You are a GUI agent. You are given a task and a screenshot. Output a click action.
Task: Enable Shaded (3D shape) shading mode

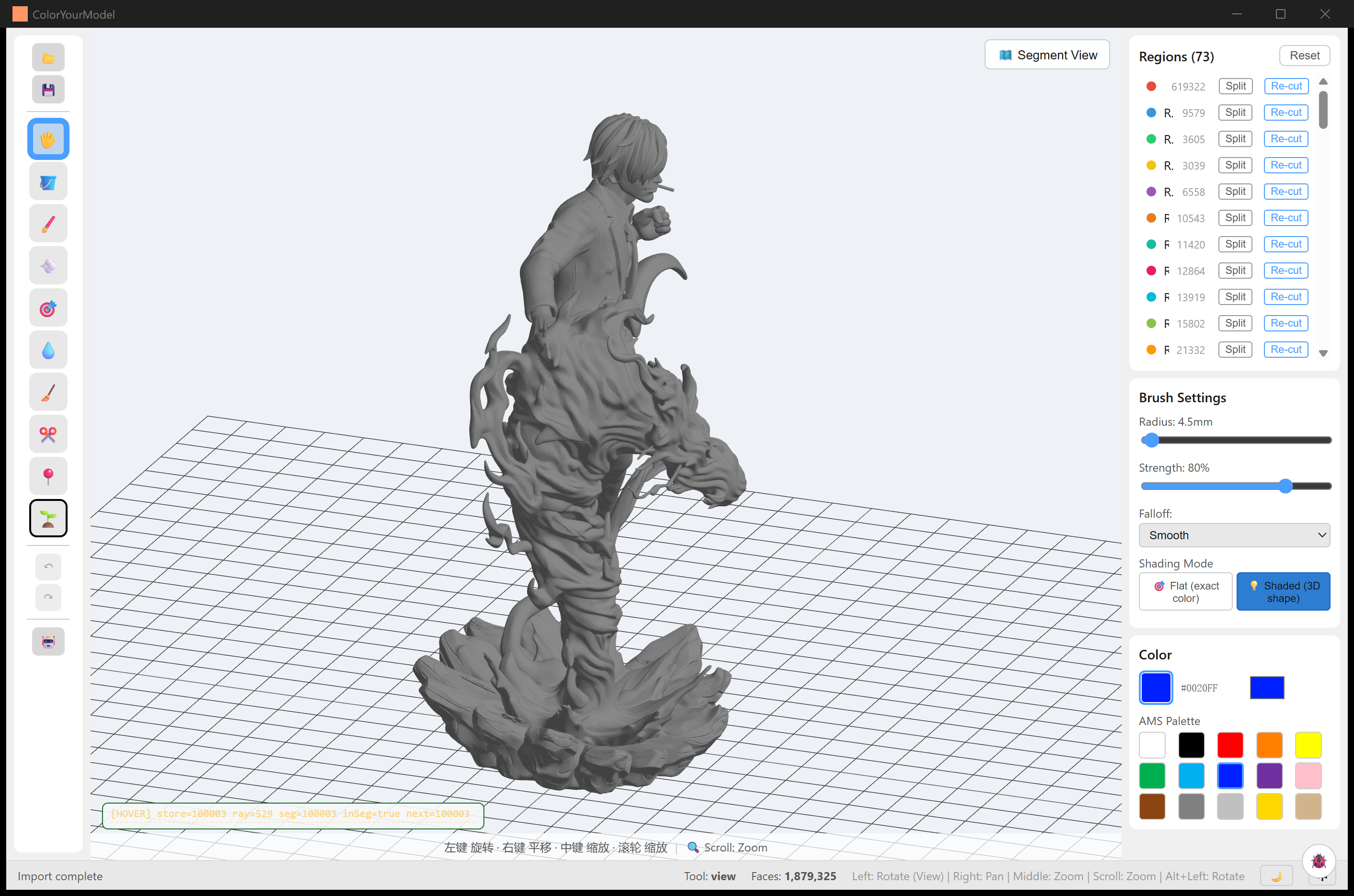pos(1283,591)
